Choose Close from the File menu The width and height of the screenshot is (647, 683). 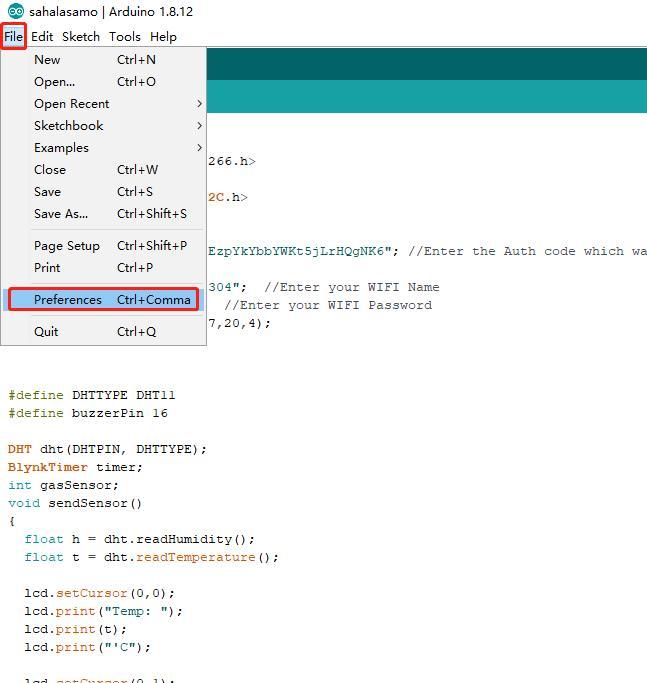(103, 169)
